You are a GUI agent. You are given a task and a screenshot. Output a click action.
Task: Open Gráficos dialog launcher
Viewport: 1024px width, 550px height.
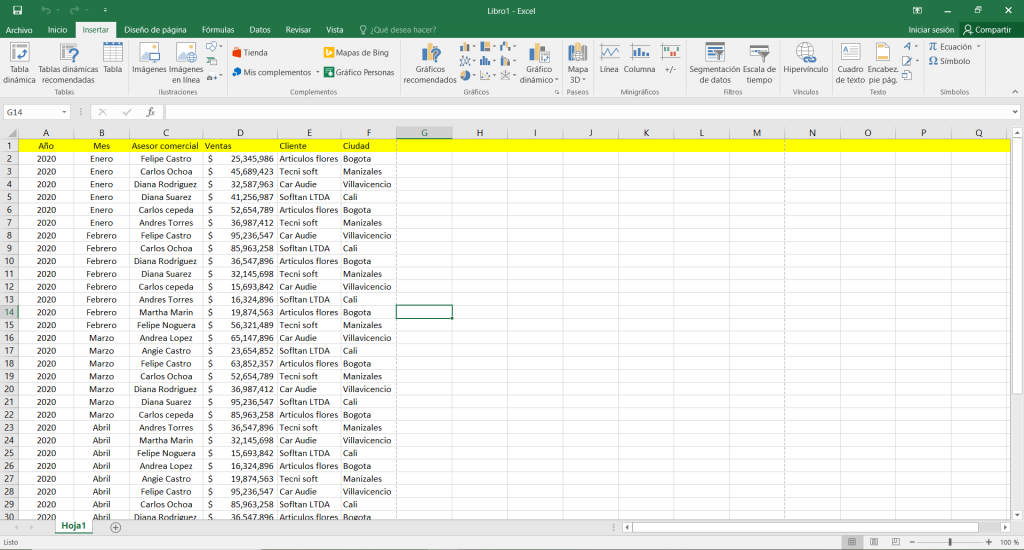tap(557, 92)
